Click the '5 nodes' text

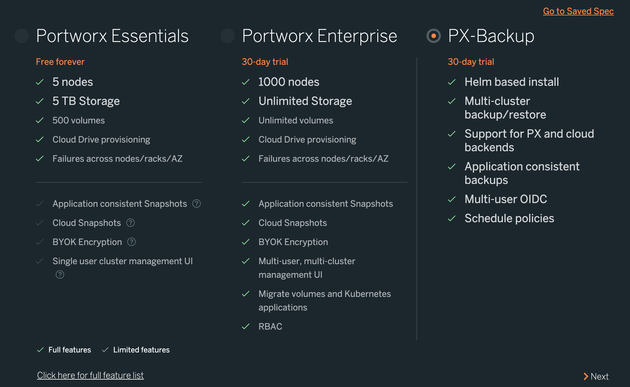pyautogui.click(x=73, y=82)
